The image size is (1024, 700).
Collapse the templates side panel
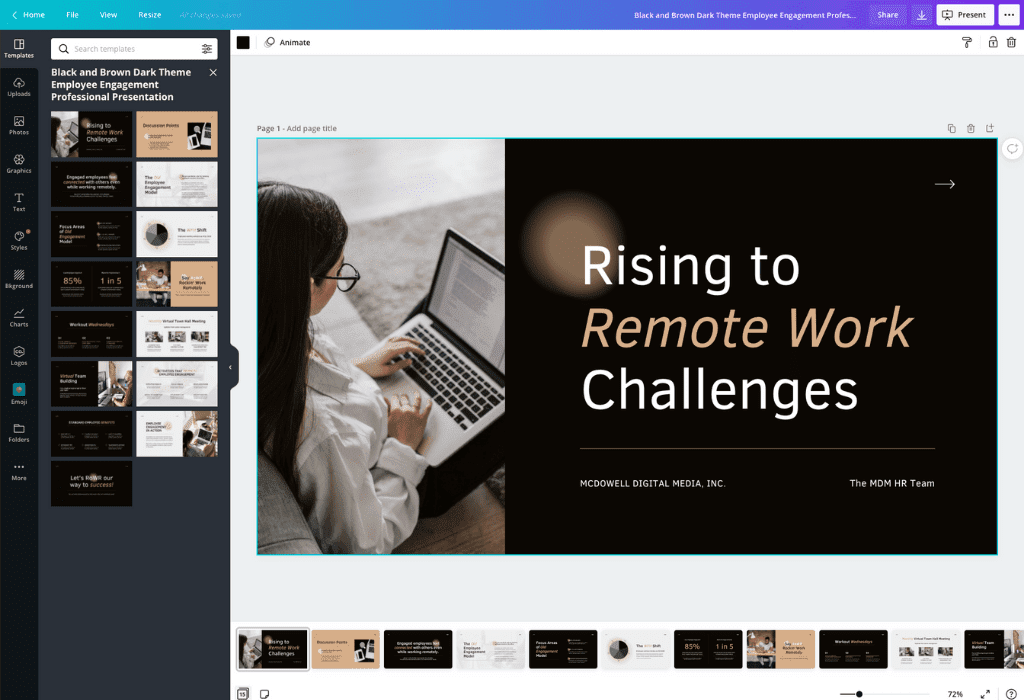point(231,366)
